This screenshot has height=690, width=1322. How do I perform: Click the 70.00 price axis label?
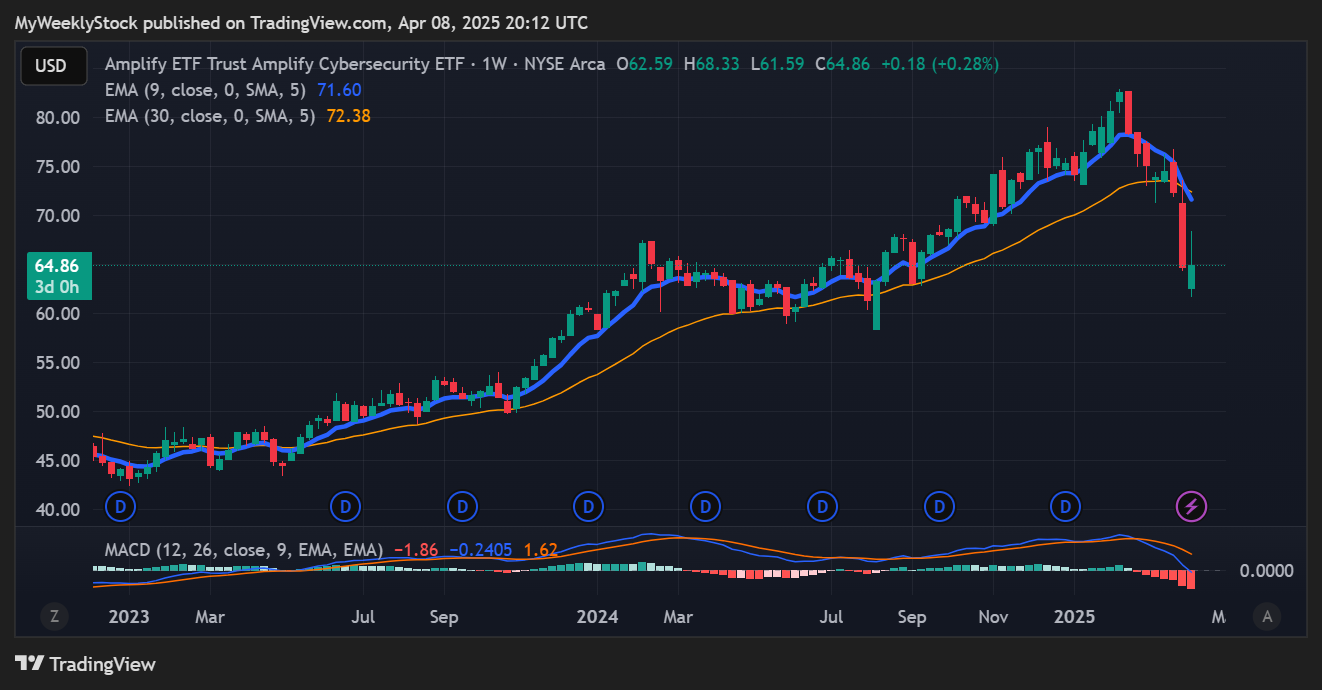coord(57,216)
